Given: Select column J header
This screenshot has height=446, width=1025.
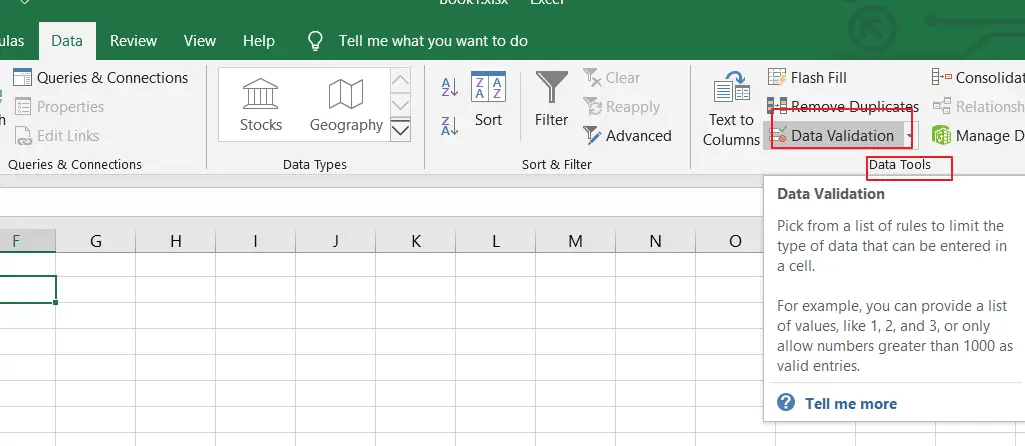Looking at the screenshot, I should pos(335,241).
